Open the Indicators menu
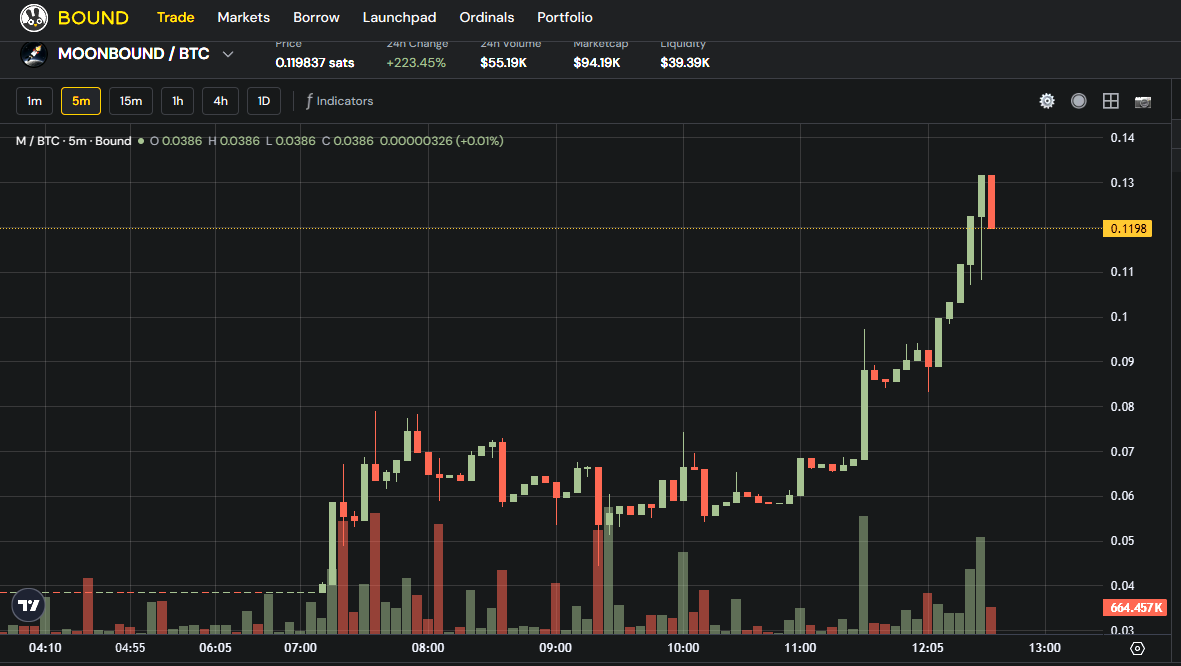Screen dimensions: 1181x666 (x=340, y=101)
